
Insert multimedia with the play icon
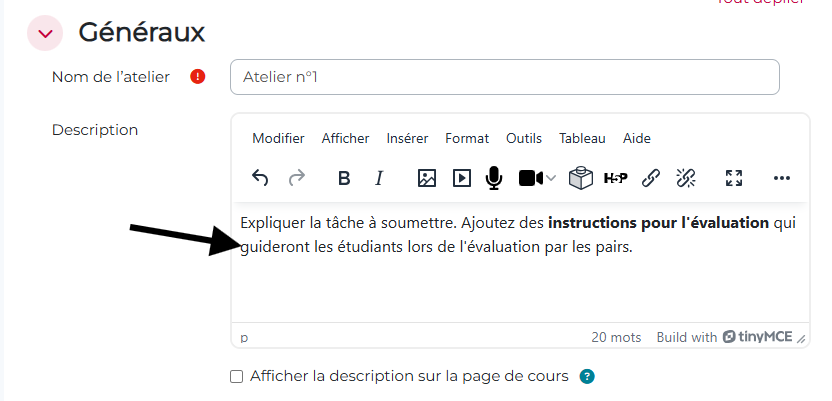[461, 178]
